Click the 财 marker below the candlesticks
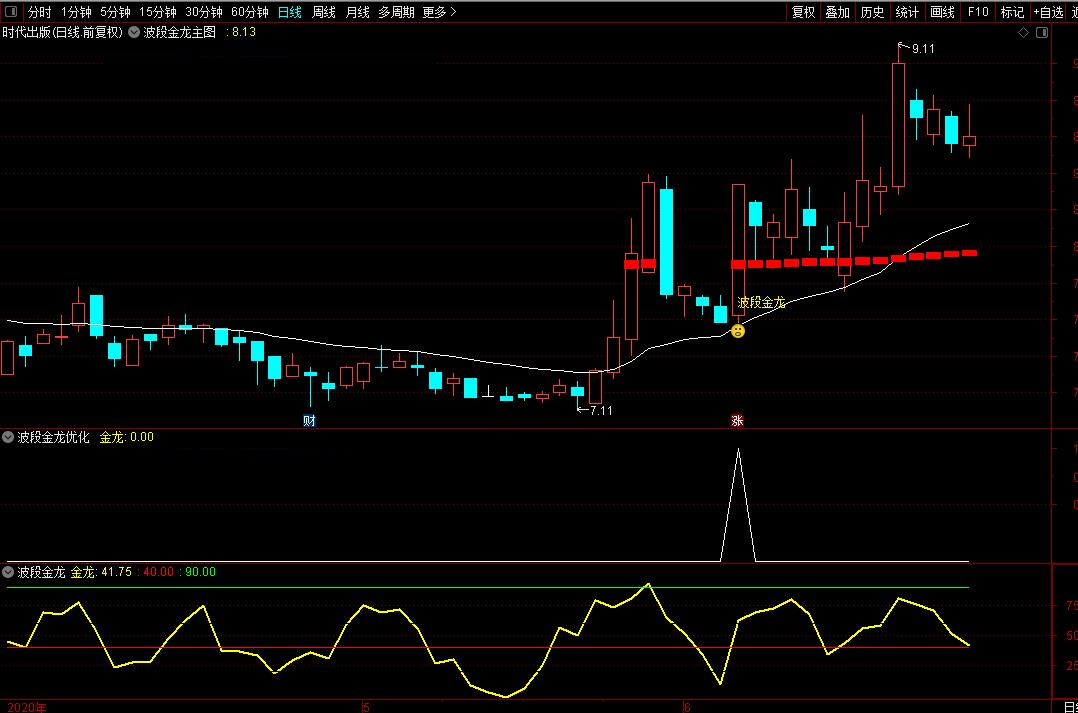The width and height of the screenshot is (1078, 713). point(309,421)
